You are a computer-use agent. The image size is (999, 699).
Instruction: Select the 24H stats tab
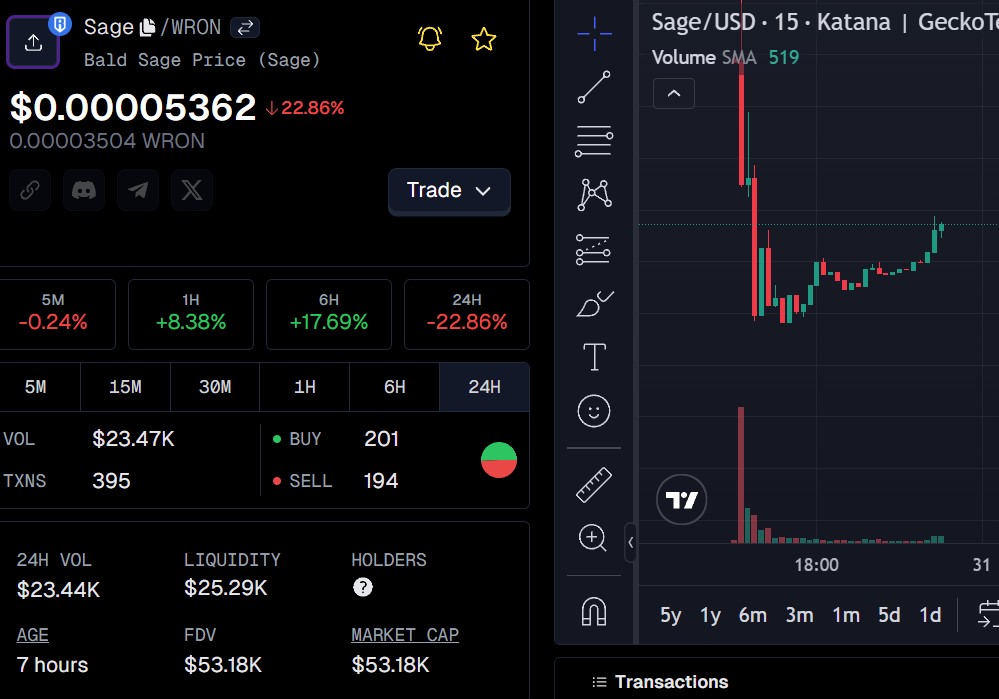coord(484,387)
